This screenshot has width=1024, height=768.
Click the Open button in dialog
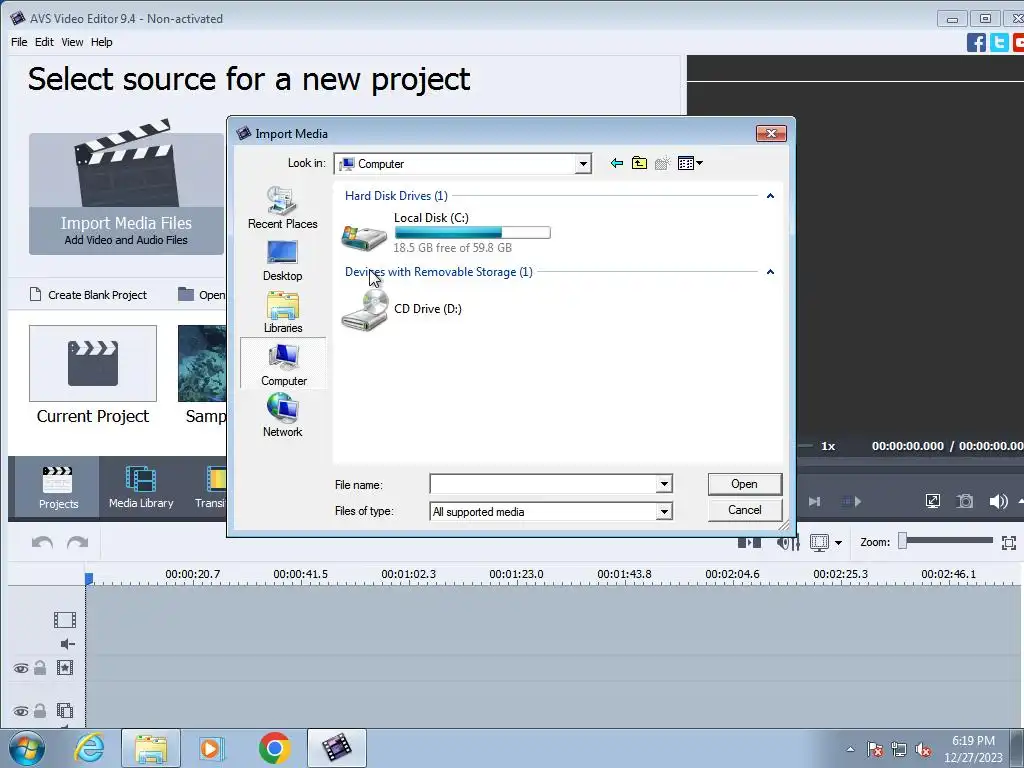[x=744, y=484]
